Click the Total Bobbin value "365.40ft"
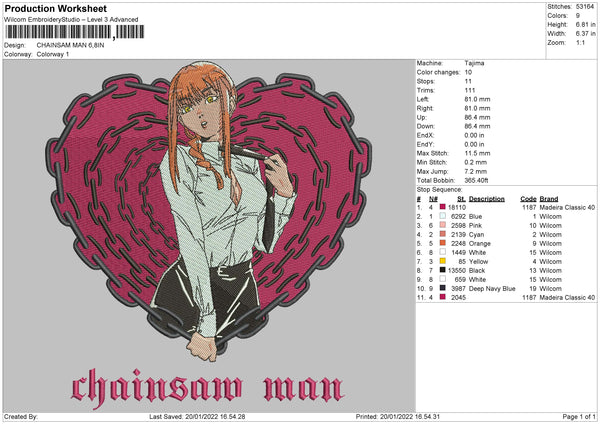 [x=476, y=180]
